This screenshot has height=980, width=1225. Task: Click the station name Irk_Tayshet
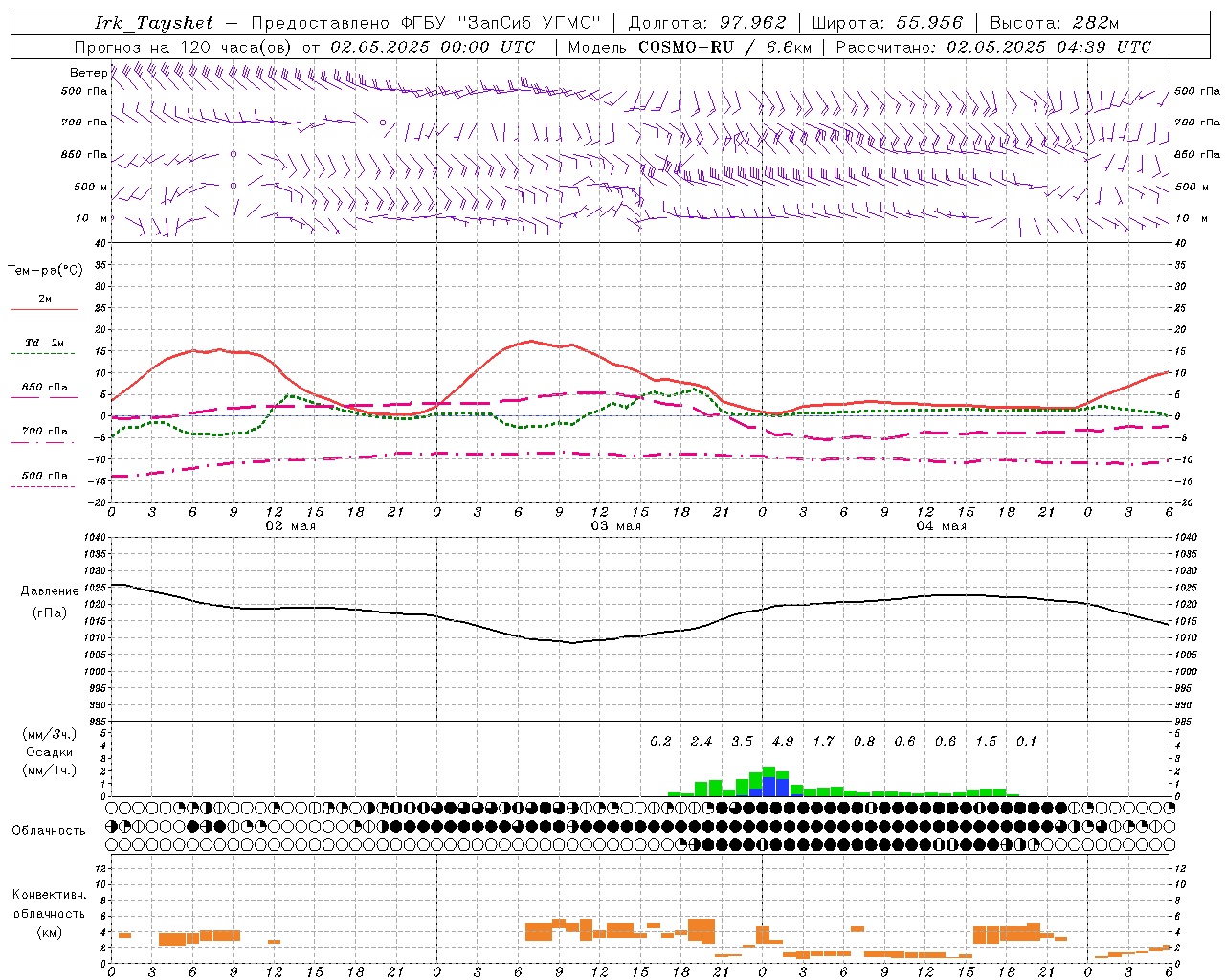[153, 23]
